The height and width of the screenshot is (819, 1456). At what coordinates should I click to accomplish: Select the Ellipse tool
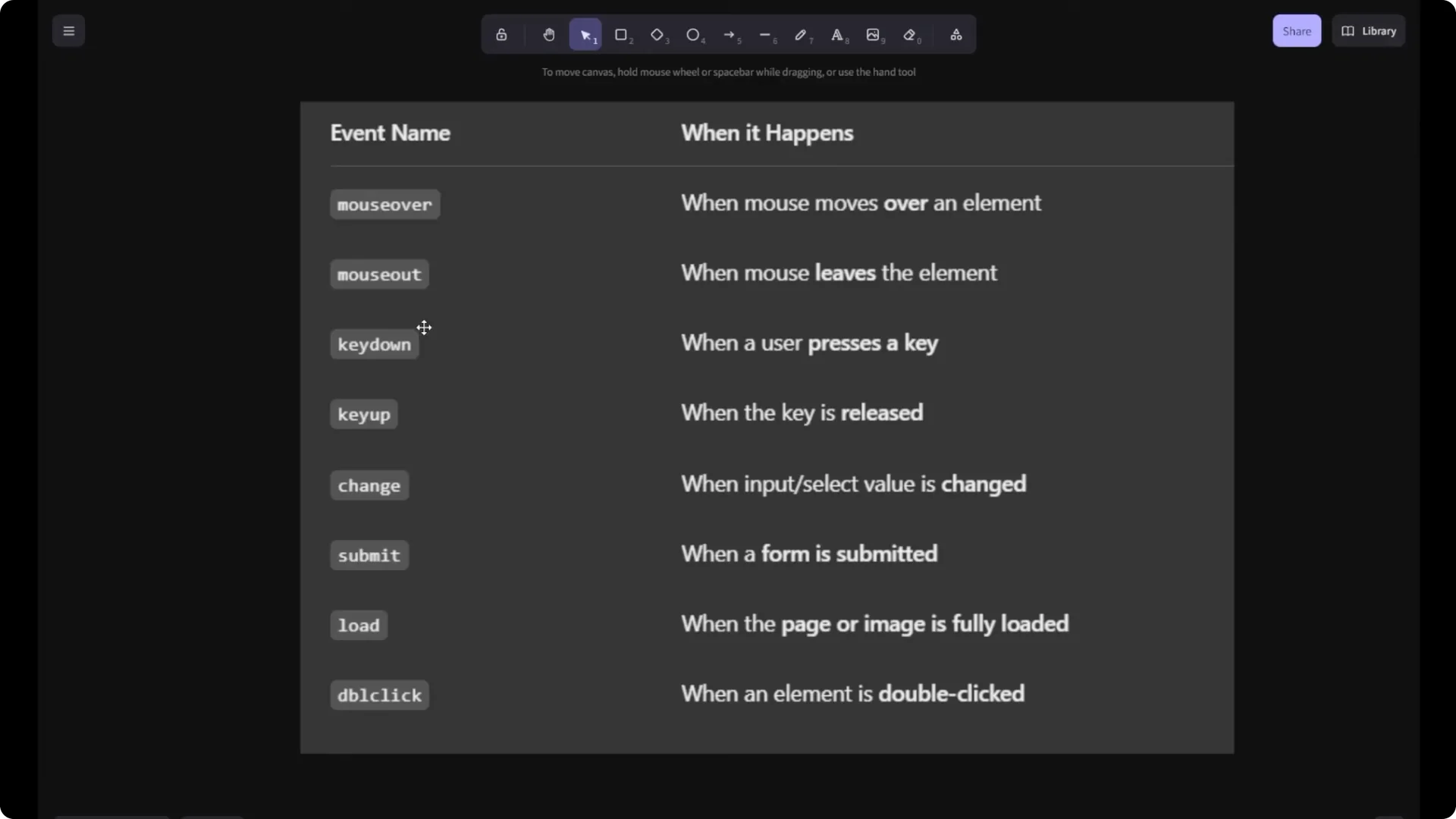click(694, 34)
